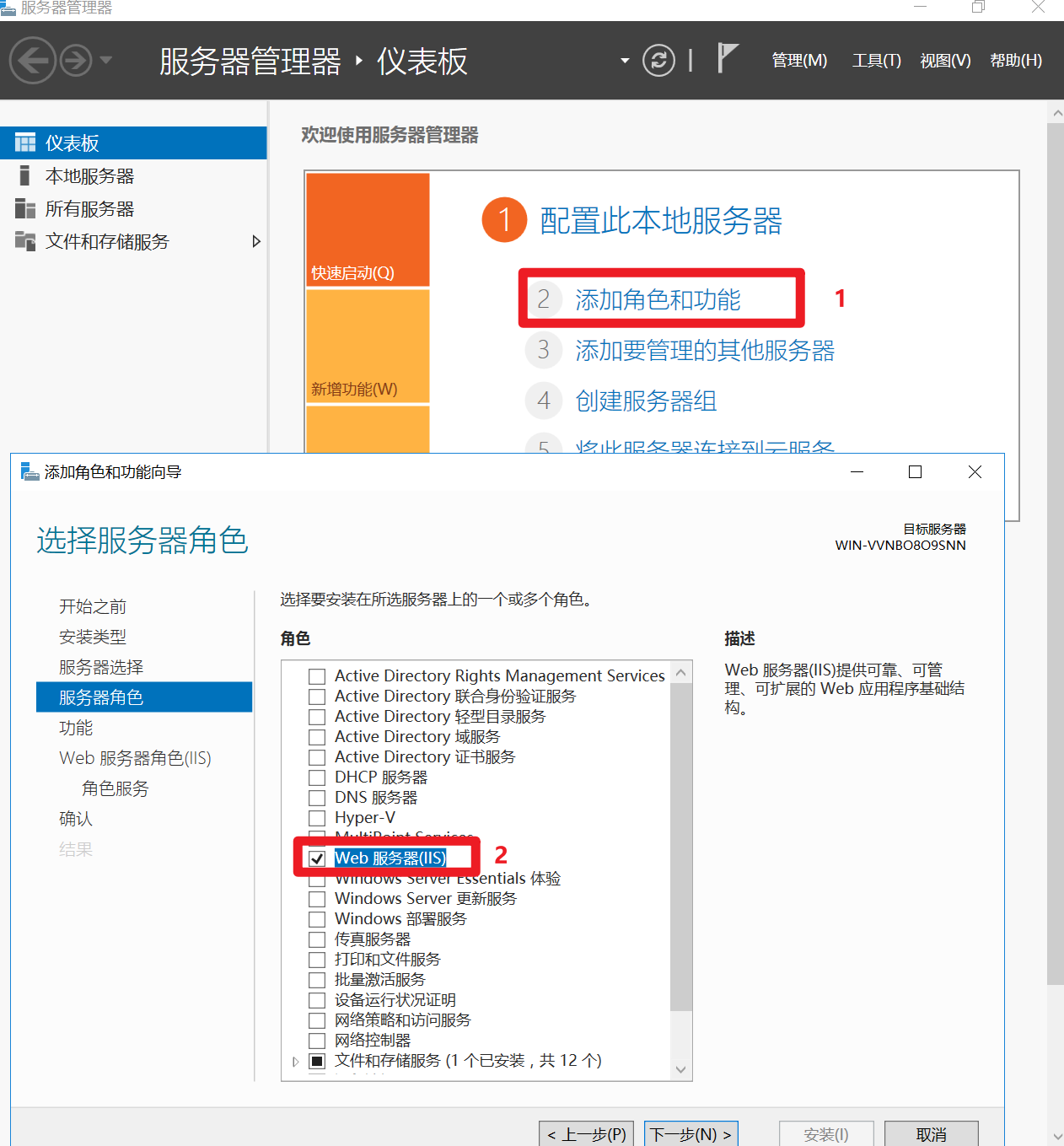Check Windows Server 更新服务
This screenshot has width=1064, height=1146.
tap(317, 899)
